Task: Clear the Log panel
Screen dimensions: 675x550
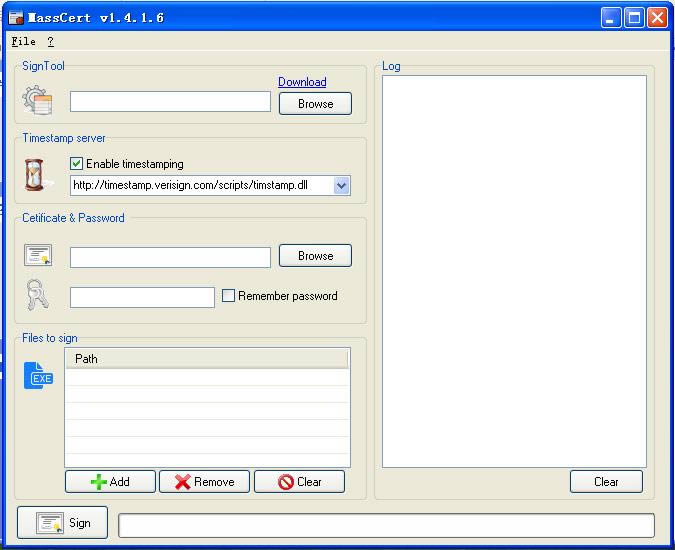Action: pos(606,481)
